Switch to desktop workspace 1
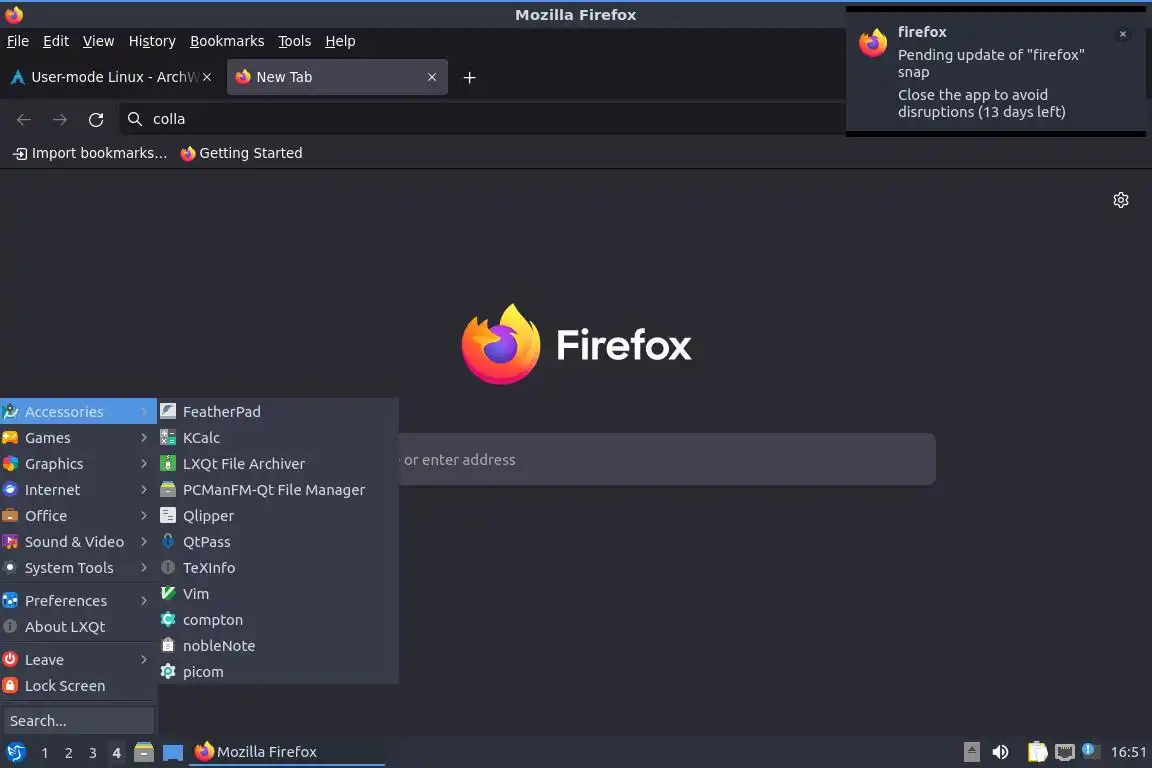 tap(45, 753)
